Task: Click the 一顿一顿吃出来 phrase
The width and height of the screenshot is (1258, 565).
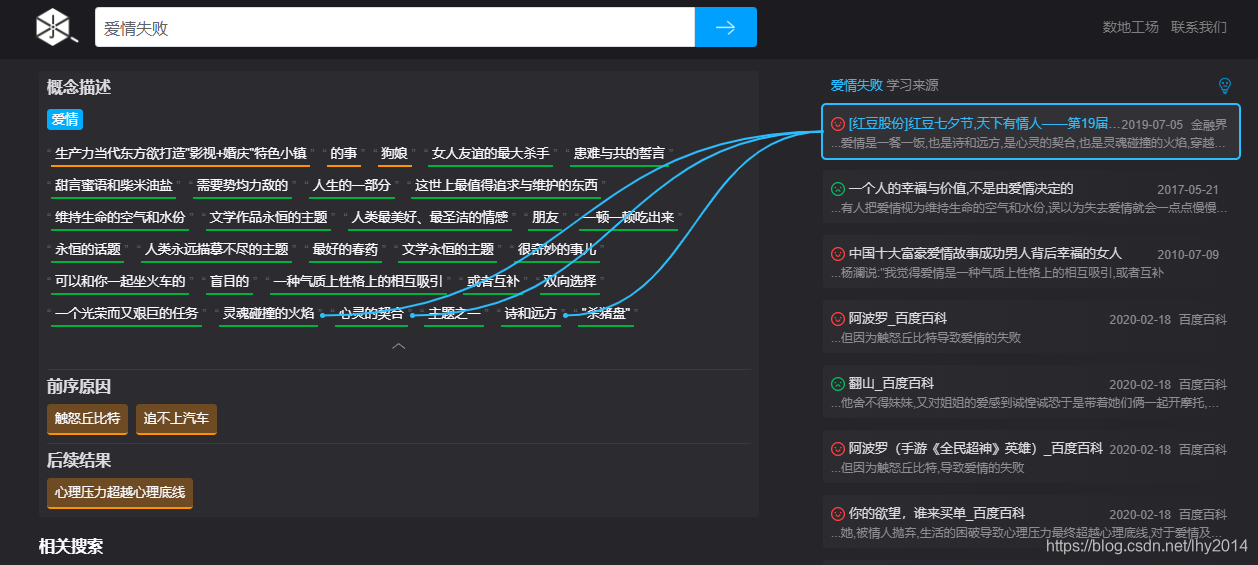Action: [628, 218]
